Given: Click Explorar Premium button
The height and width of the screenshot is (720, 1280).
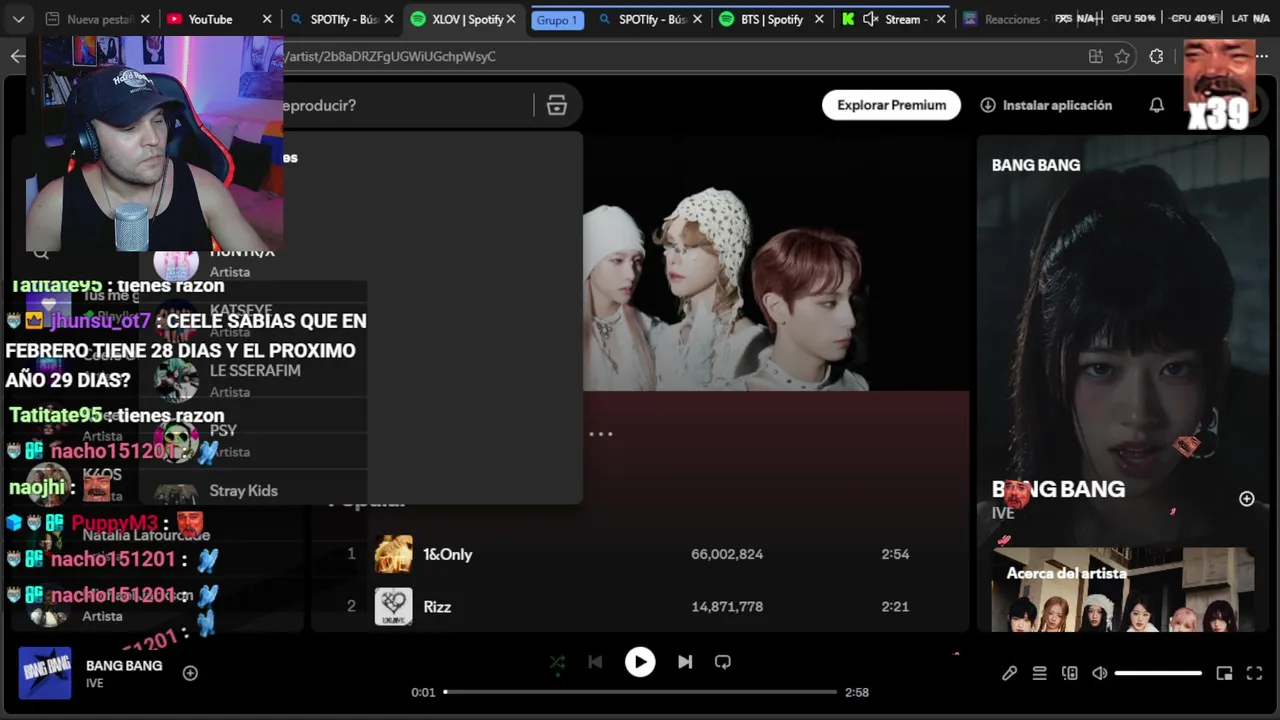Looking at the screenshot, I should (x=891, y=105).
